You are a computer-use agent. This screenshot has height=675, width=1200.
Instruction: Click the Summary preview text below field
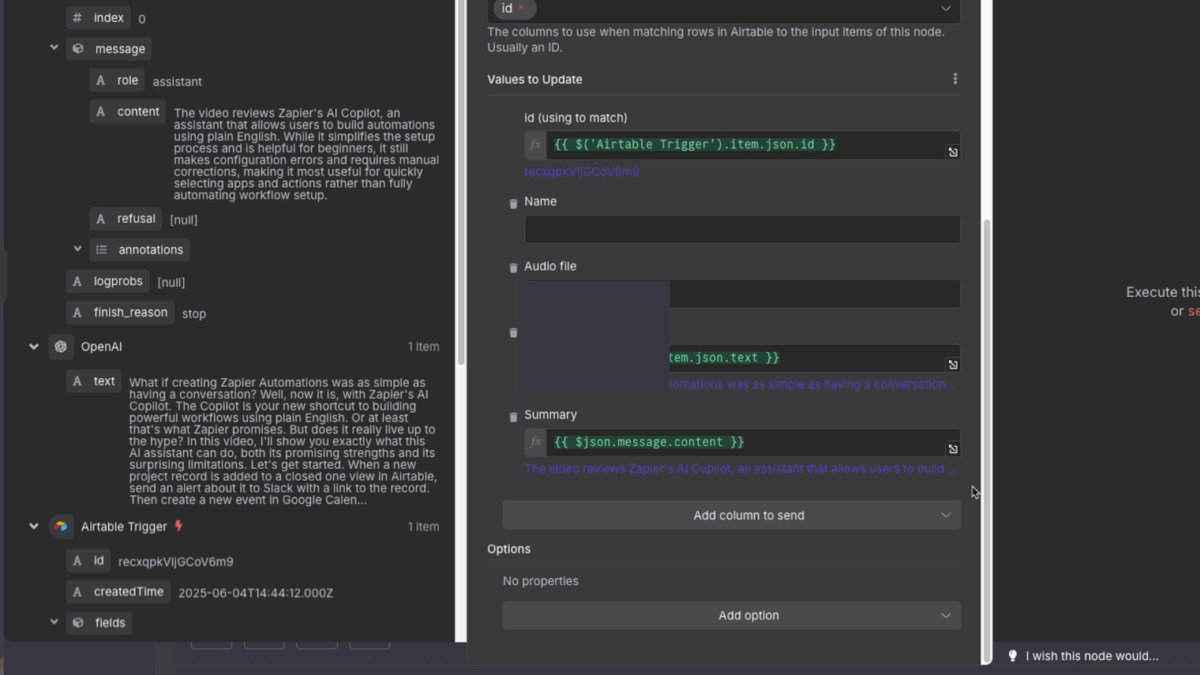point(740,468)
